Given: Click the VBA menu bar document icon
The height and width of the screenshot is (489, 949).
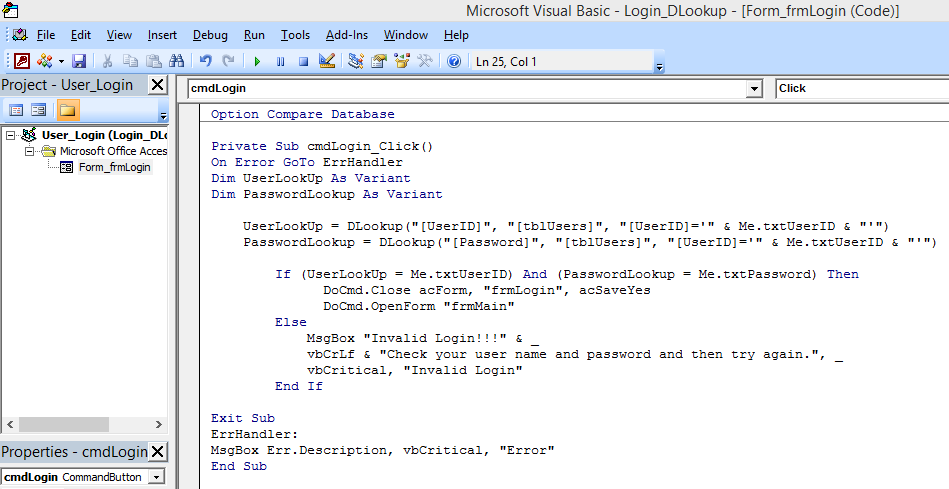Looking at the screenshot, I should tap(20, 34).
